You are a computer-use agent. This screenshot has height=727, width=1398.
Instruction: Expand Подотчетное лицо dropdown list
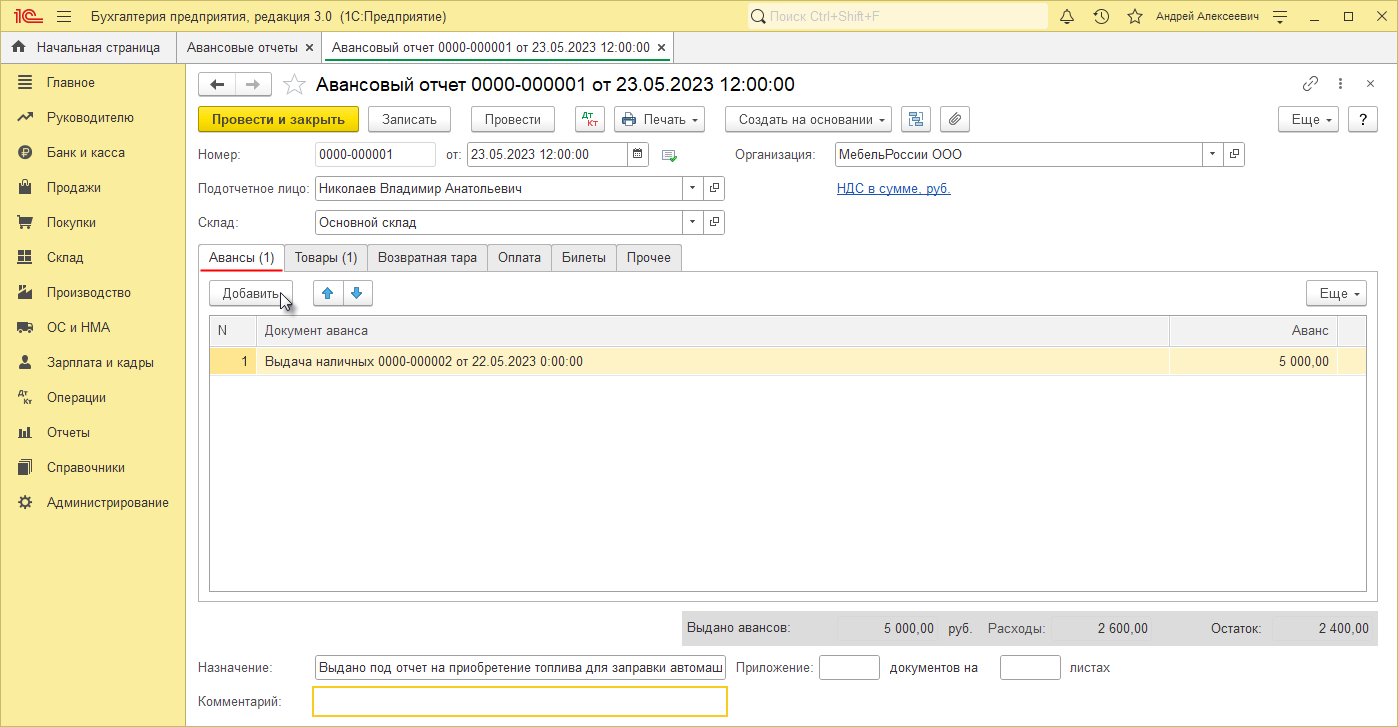692,188
